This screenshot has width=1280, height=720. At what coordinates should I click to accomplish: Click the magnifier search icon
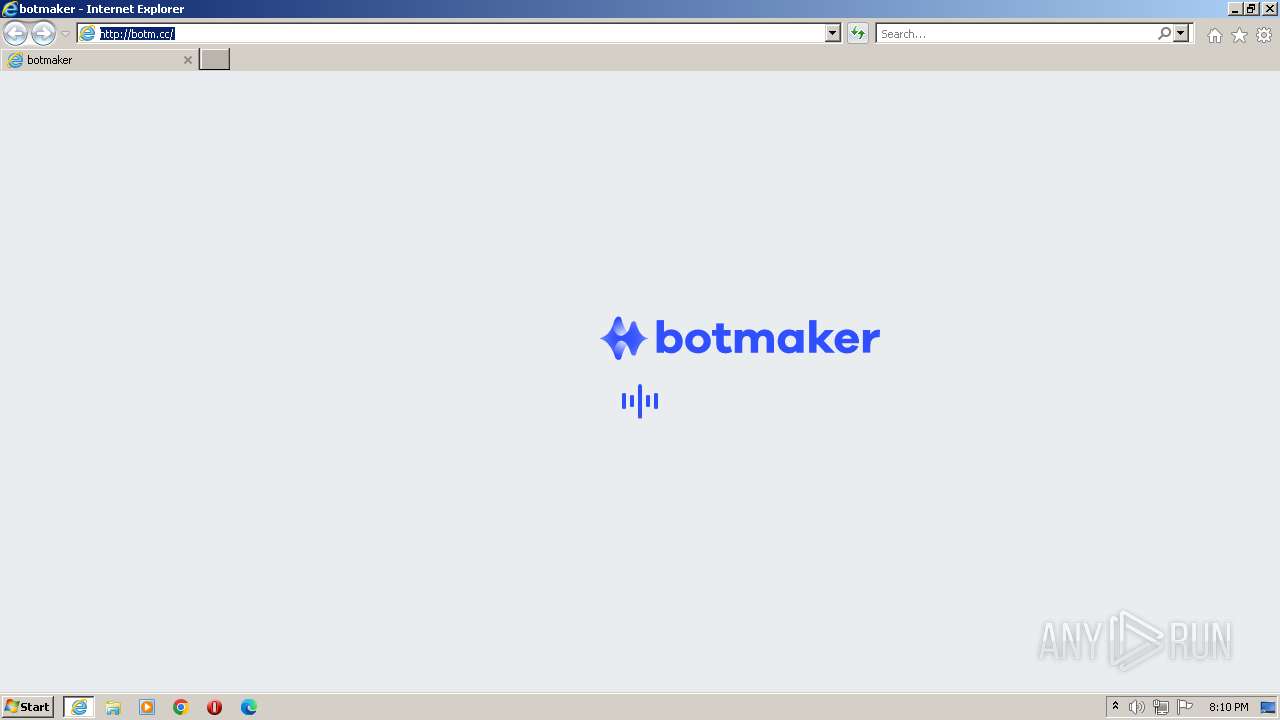(x=1164, y=33)
